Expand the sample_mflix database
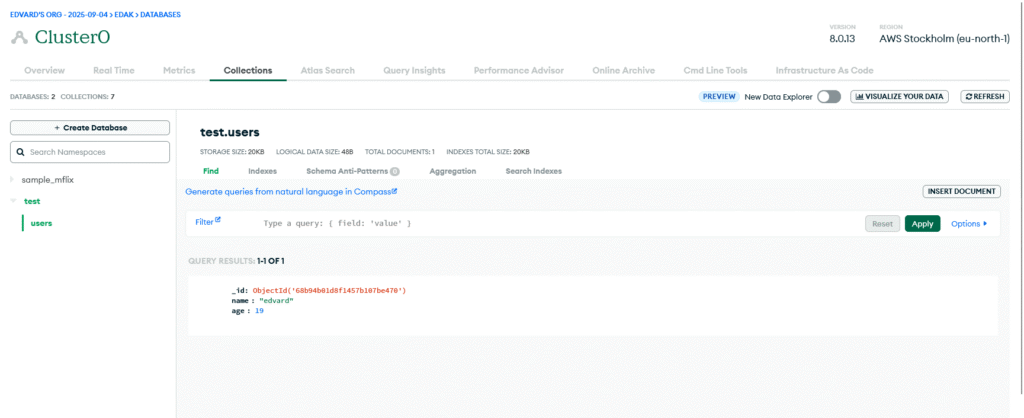Image resolution: width=1024 pixels, height=418 pixels. click(x=13, y=180)
